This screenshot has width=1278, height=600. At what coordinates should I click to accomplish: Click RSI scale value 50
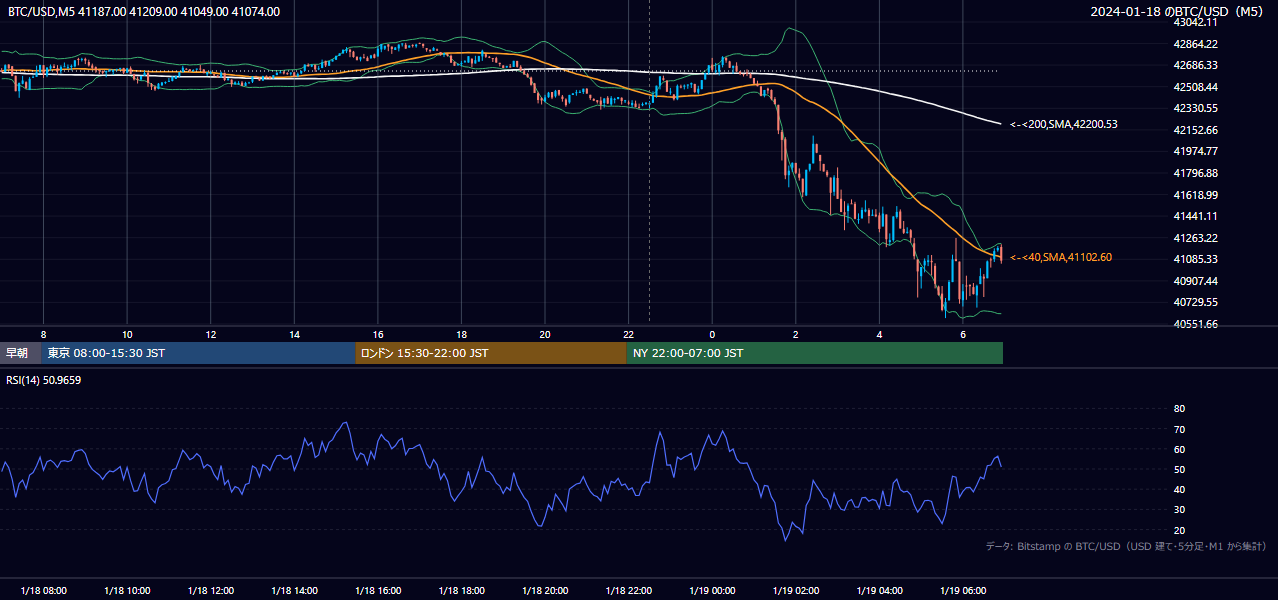click(1179, 470)
